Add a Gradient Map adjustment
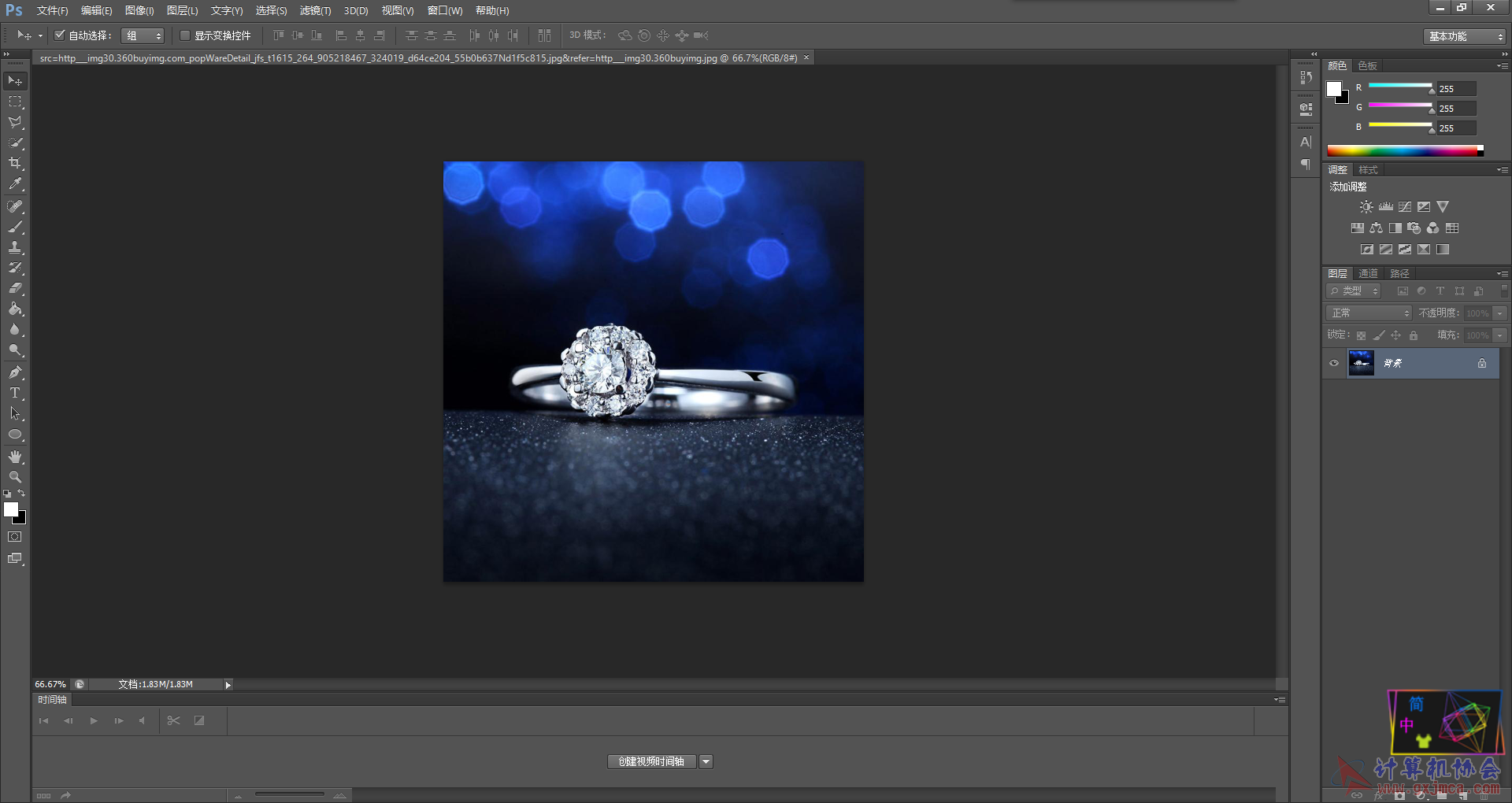Image resolution: width=1512 pixels, height=803 pixels. click(x=1443, y=250)
